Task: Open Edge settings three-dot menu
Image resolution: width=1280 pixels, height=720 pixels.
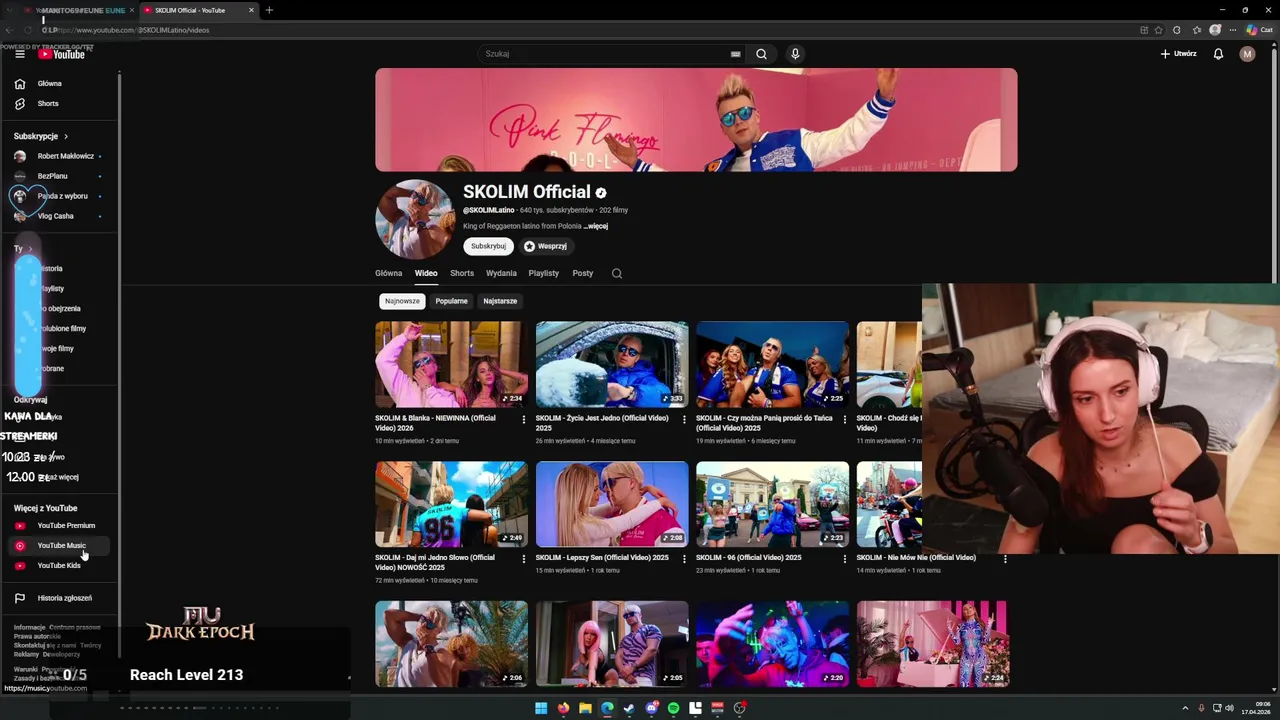Action: [1231, 30]
